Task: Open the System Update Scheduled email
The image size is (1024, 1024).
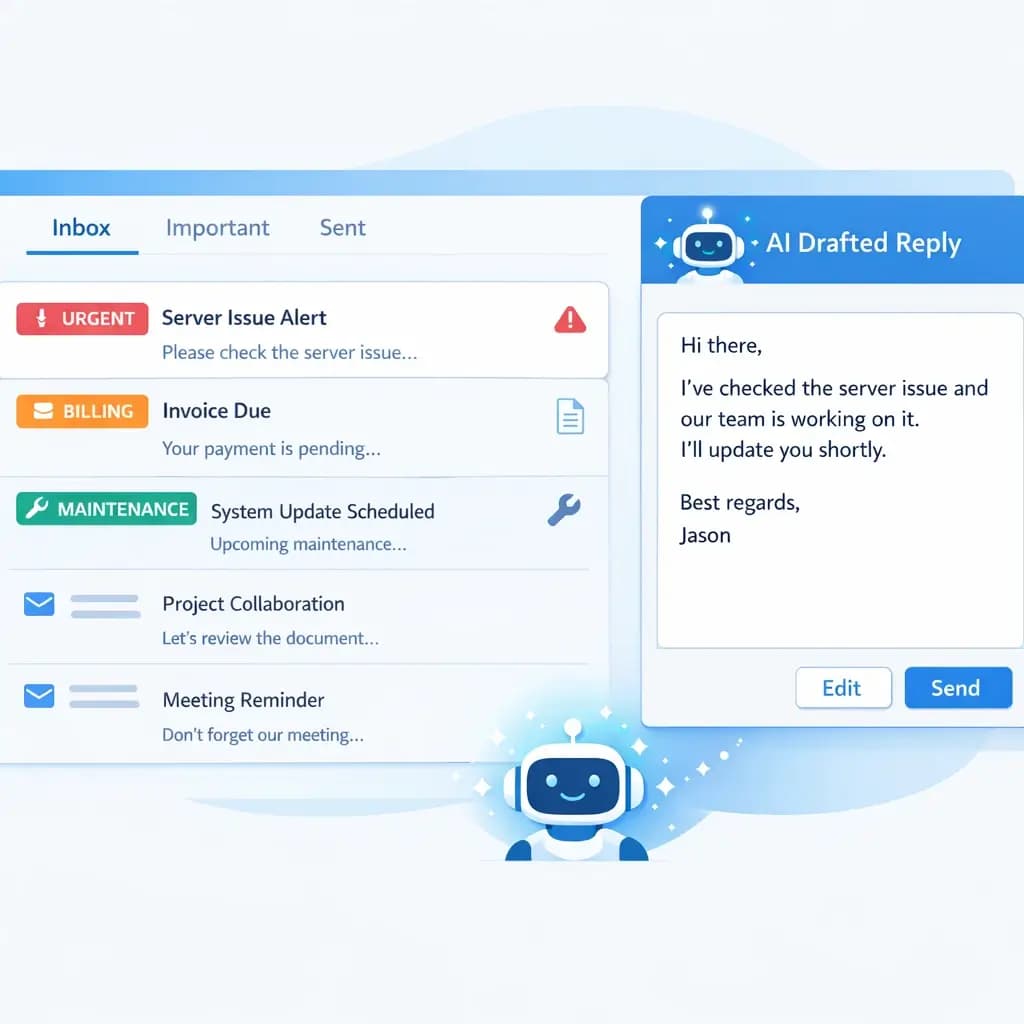Action: (304, 523)
